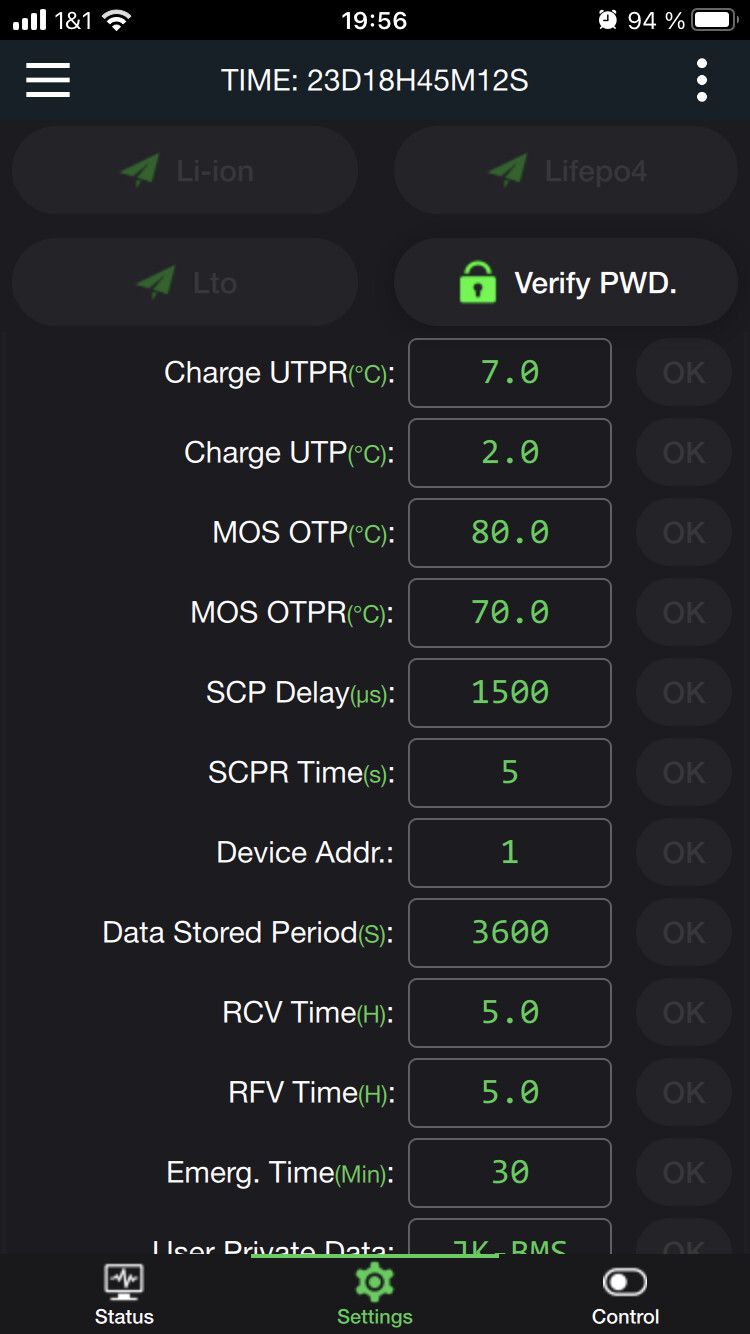Open the three-dot options menu

702,80
